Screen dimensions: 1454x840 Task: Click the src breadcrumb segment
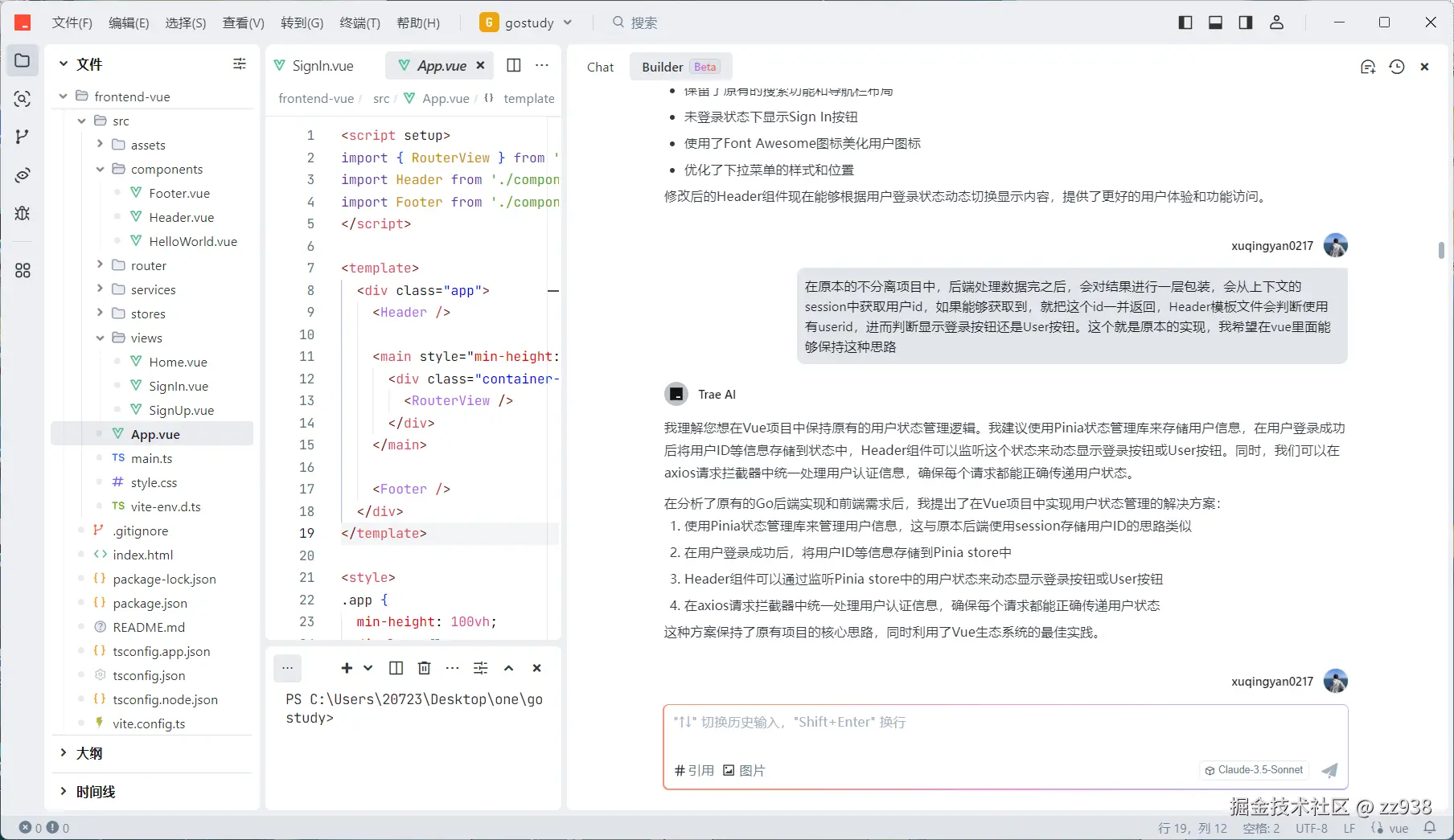click(381, 98)
